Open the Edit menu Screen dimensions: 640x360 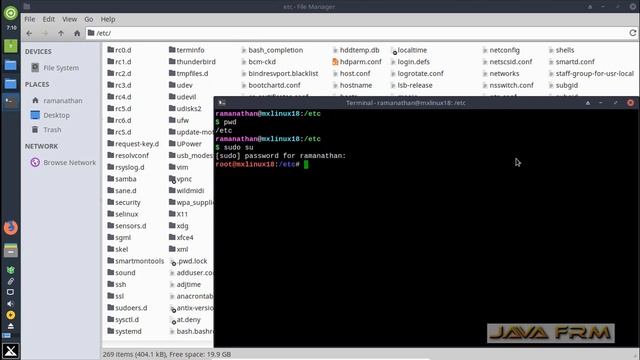(49, 19)
